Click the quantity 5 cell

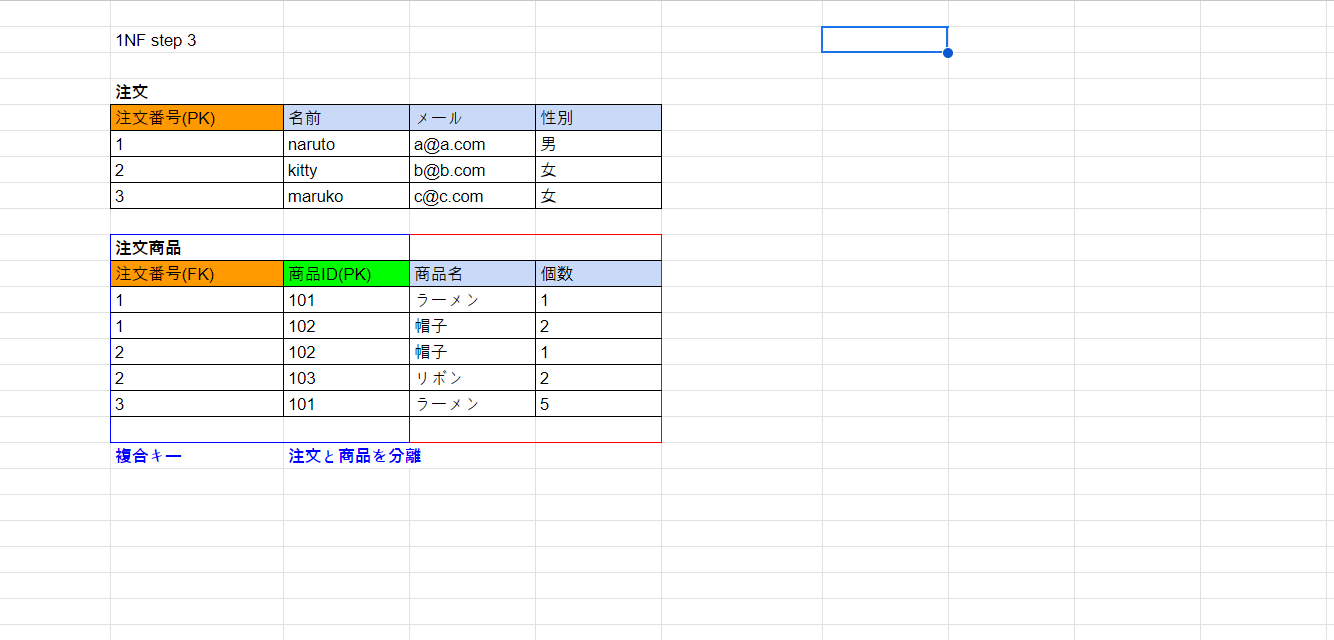tap(598, 404)
